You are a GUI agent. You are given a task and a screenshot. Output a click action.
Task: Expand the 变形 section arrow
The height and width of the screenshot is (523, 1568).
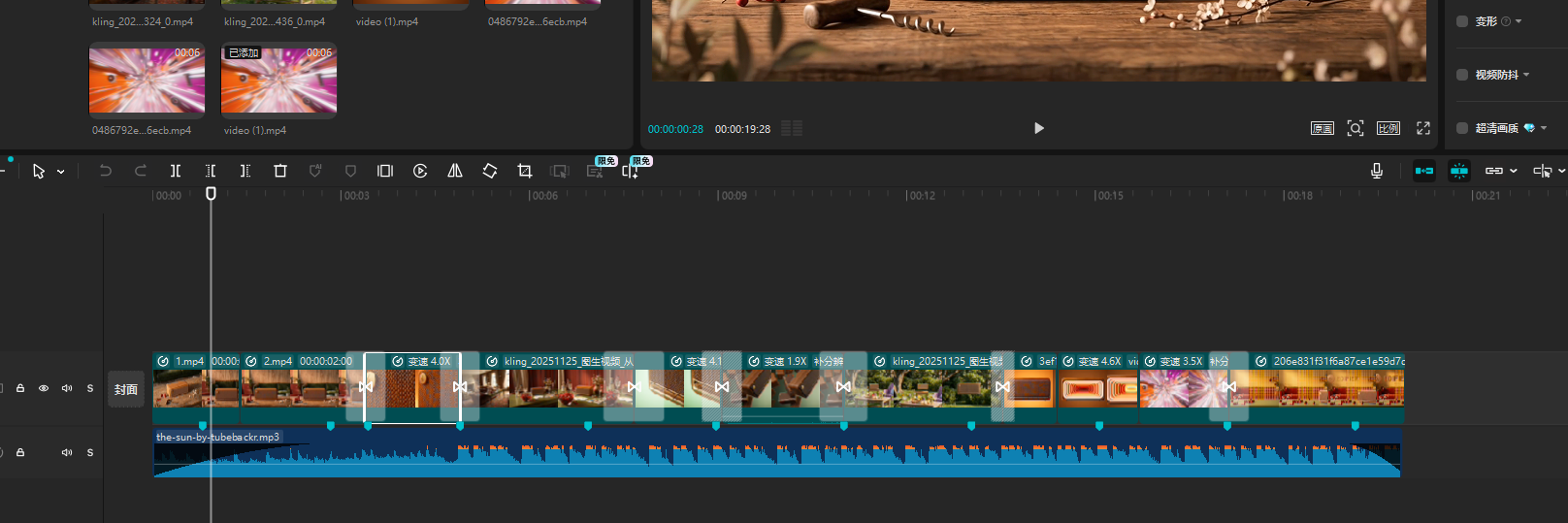[1519, 21]
